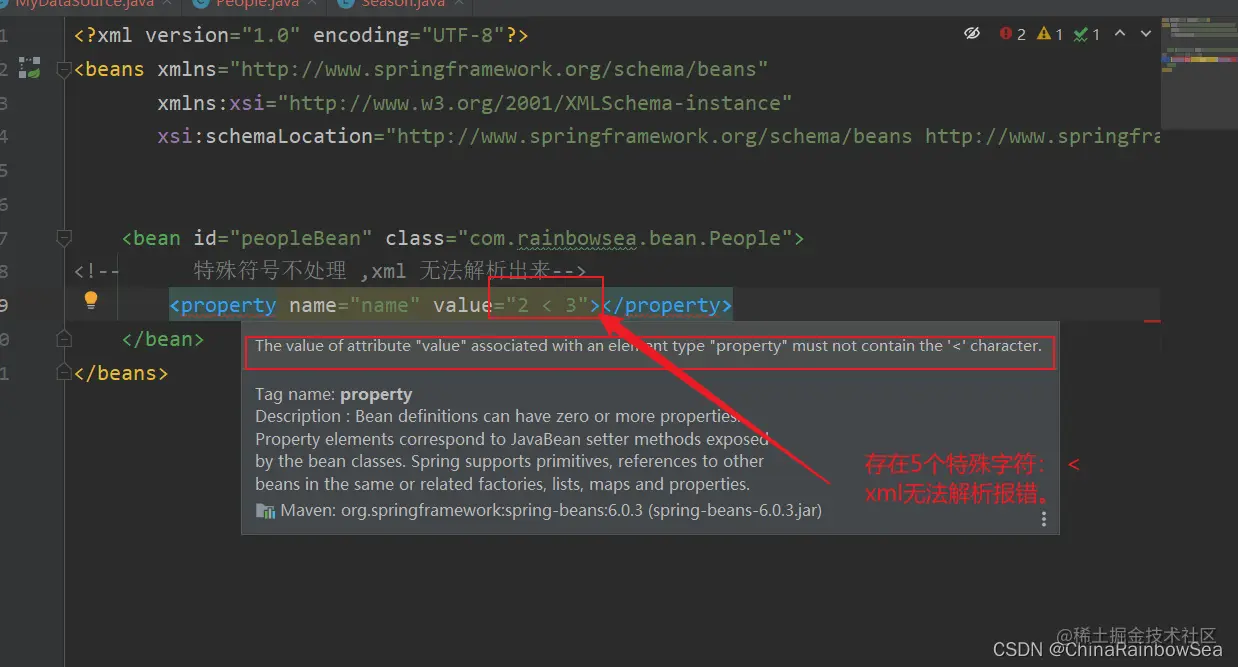Open the tooltip more-options menu
The height and width of the screenshot is (667, 1238).
pyautogui.click(x=1043, y=519)
